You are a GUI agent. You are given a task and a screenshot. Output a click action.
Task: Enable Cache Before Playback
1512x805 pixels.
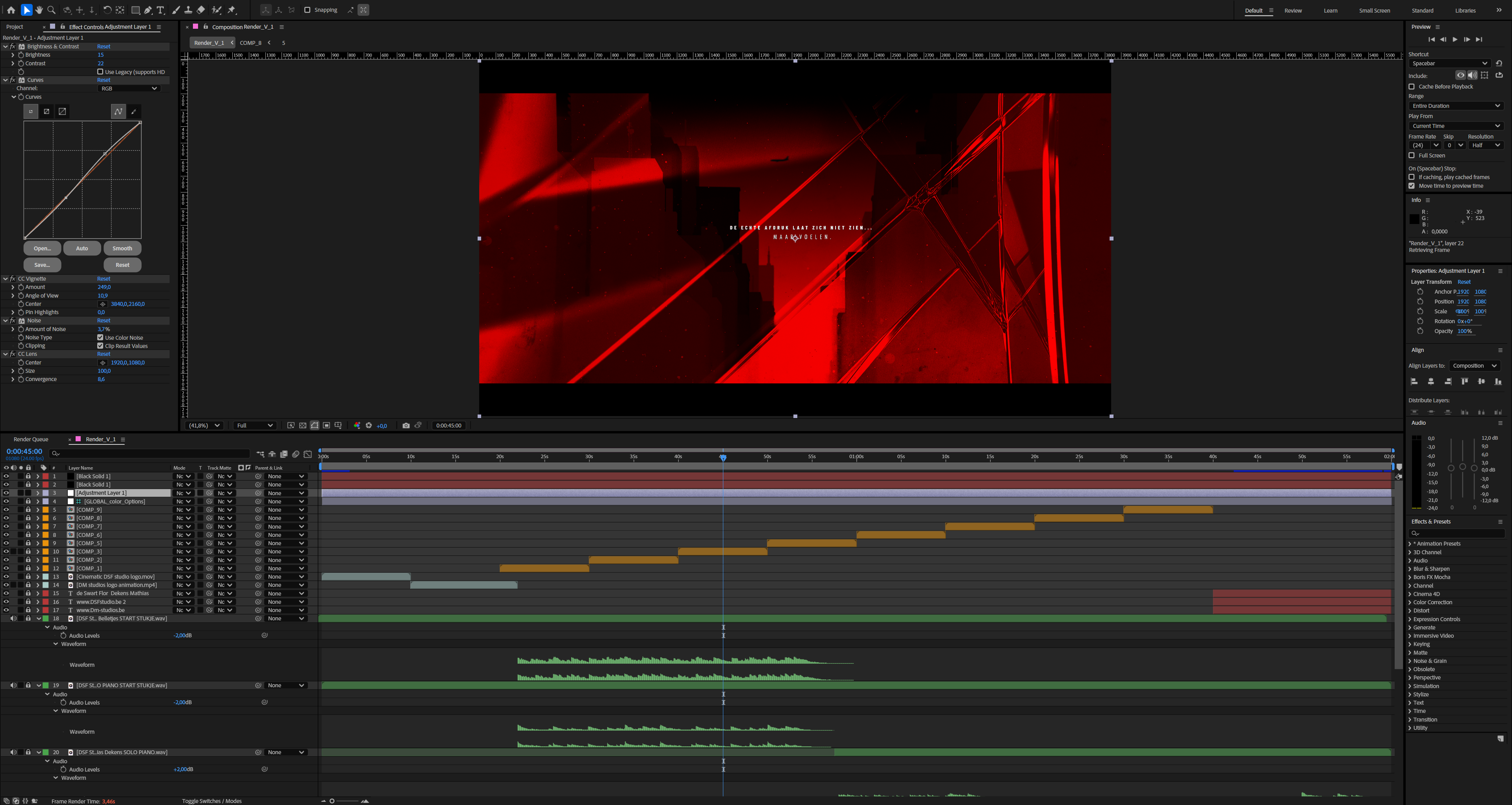tap(1412, 87)
